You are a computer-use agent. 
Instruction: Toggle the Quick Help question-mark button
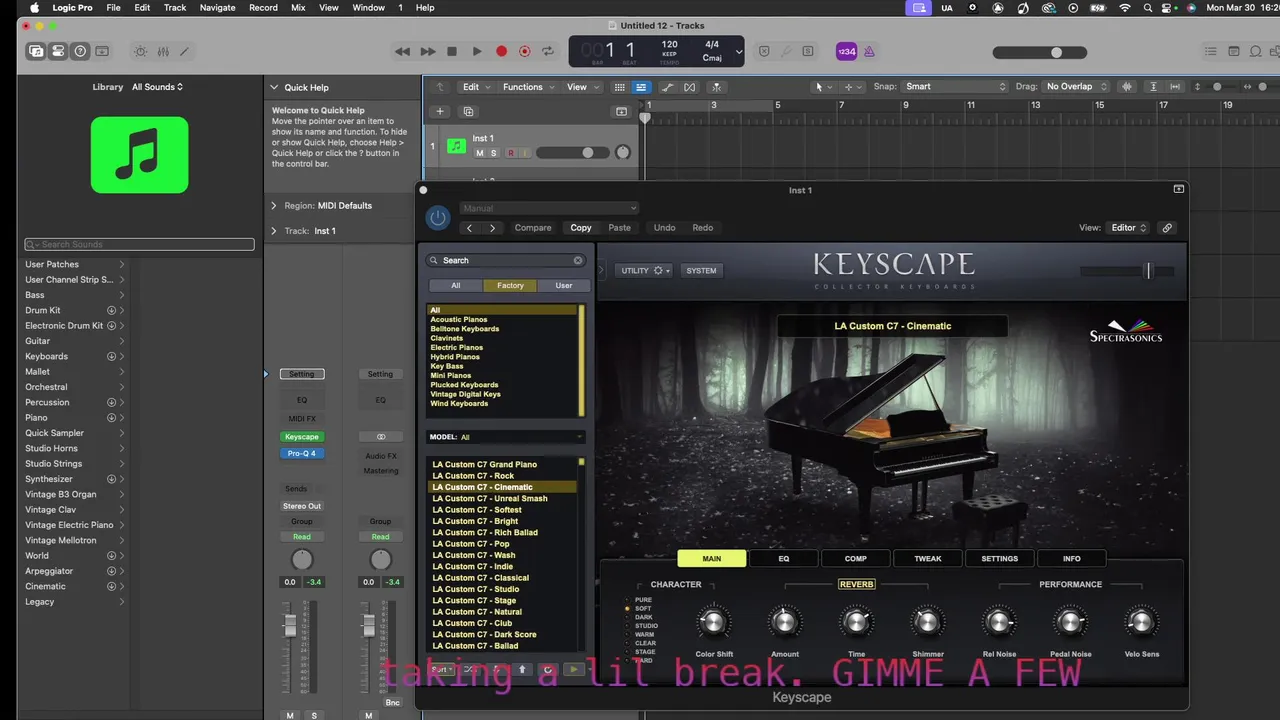pos(80,51)
